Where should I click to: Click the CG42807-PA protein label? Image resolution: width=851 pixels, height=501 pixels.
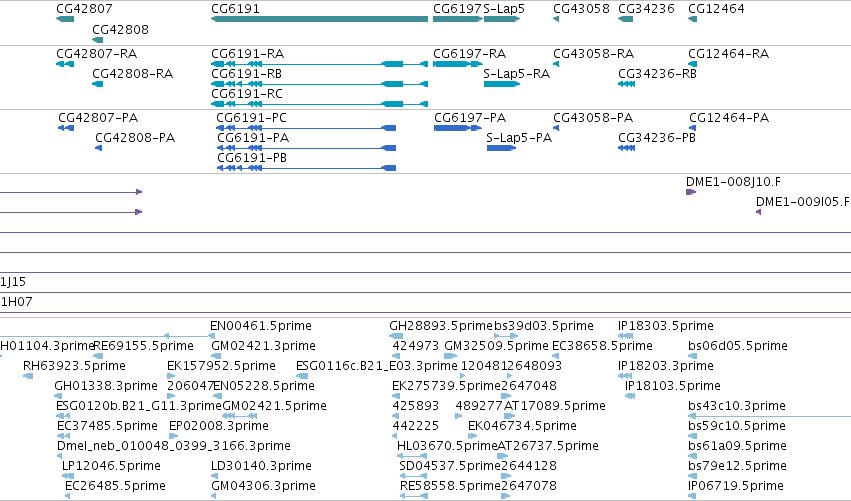[98, 118]
